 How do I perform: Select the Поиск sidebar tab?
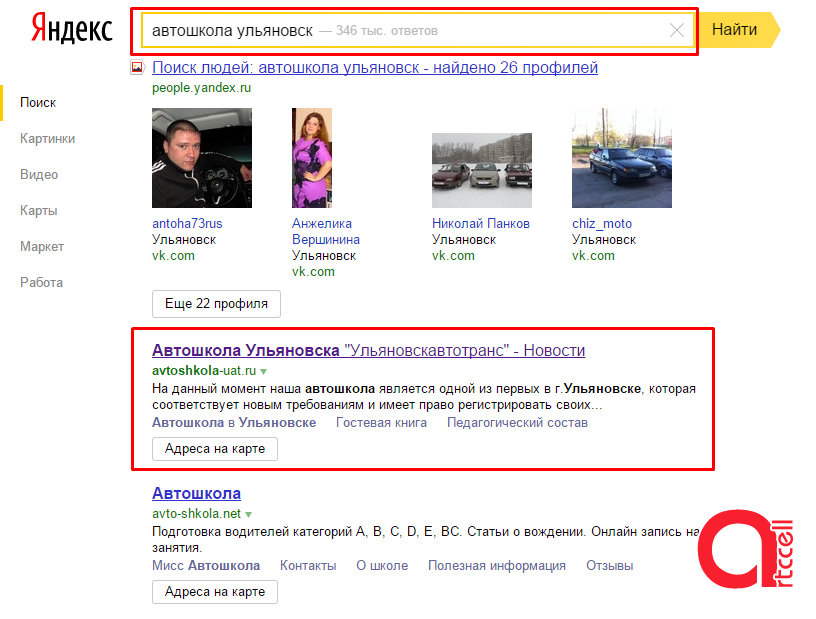(x=38, y=103)
